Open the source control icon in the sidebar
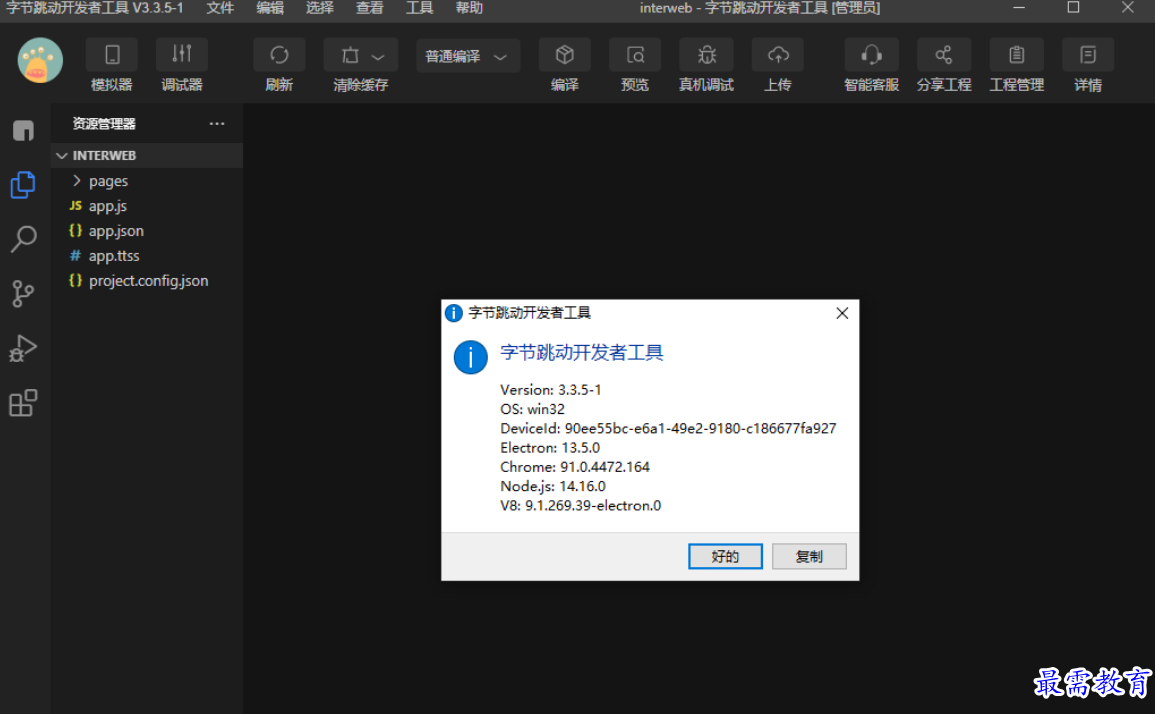This screenshot has height=714, width=1158. (24, 294)
